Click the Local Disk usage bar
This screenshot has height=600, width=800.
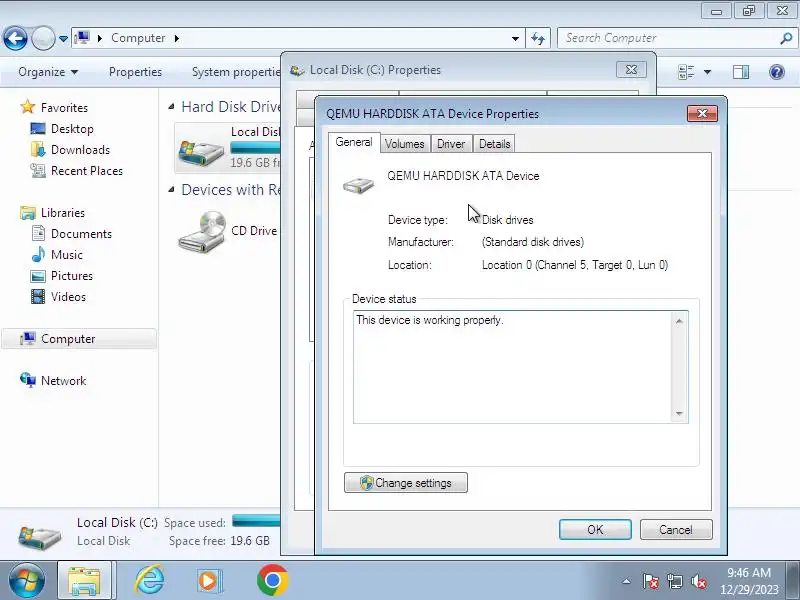255,147
